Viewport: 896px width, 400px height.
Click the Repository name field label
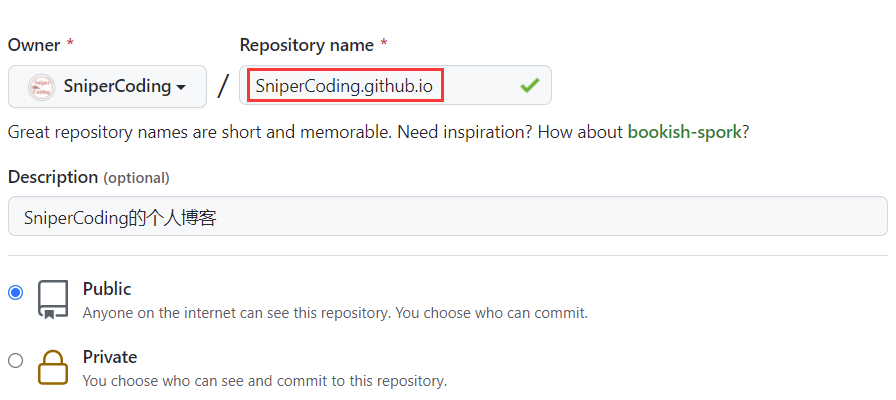click(307, 45)
